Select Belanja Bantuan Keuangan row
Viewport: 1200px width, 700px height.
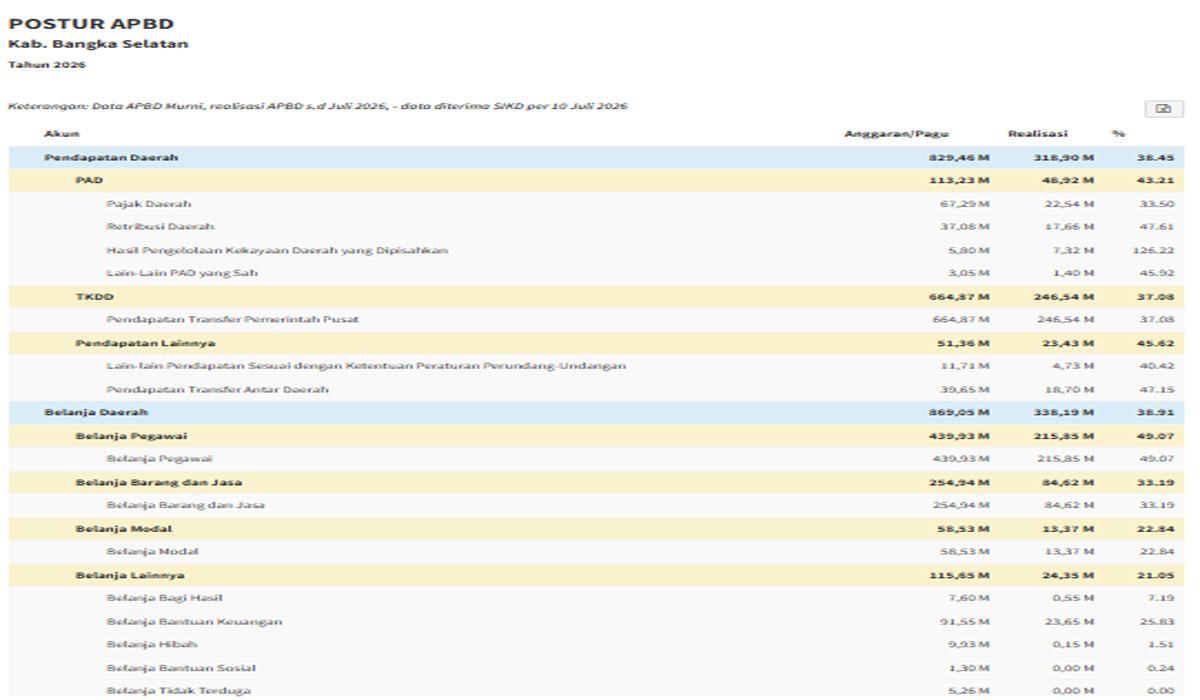point(596,622)
